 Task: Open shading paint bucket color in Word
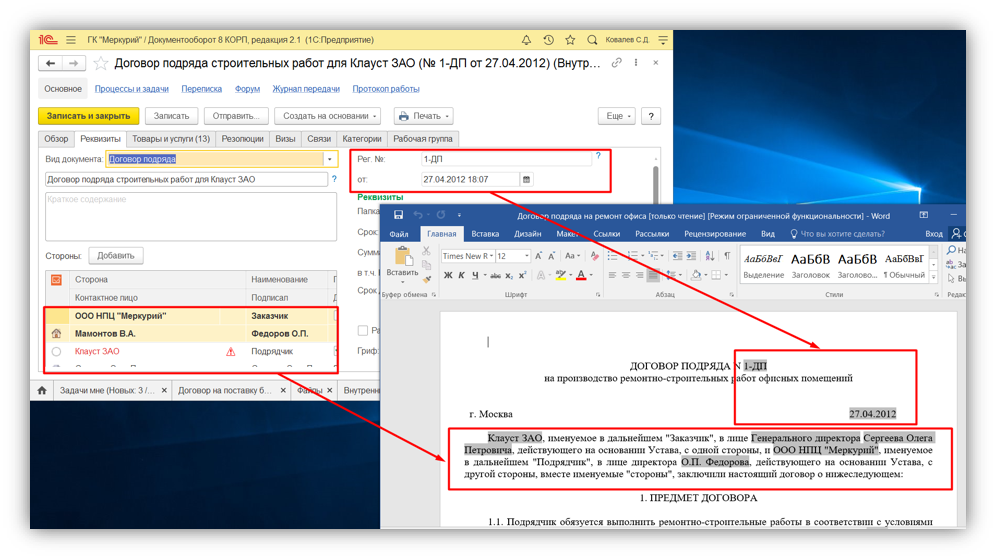point(698,275)
